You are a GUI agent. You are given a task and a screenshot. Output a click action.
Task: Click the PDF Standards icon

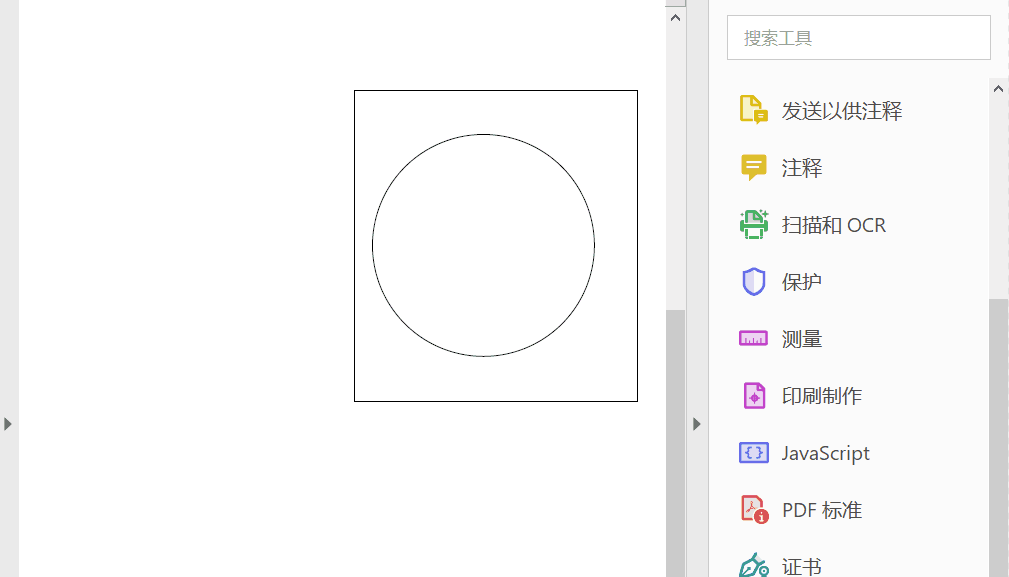coord(754,509)
